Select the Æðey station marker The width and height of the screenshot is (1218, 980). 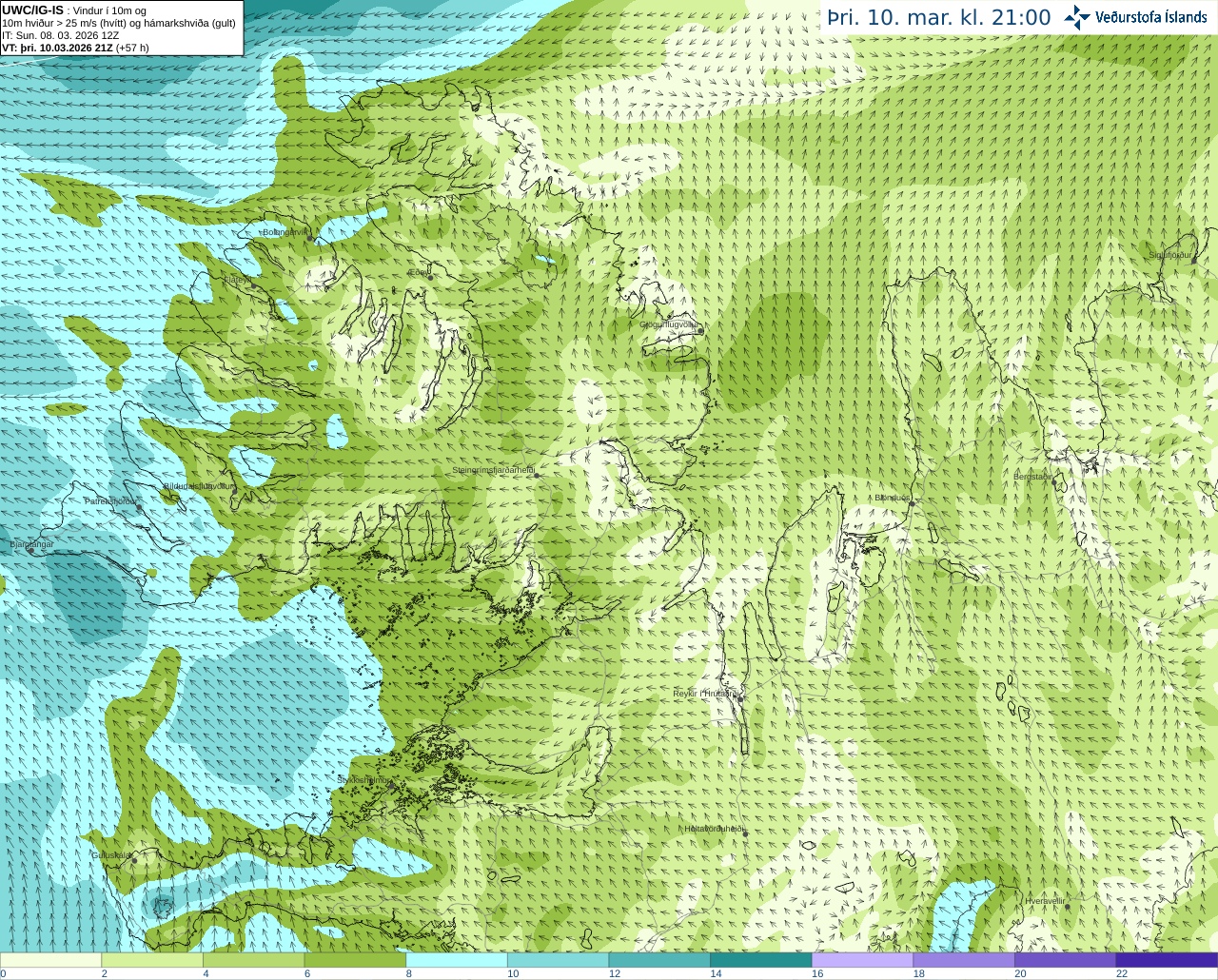[x=430, y=276]
